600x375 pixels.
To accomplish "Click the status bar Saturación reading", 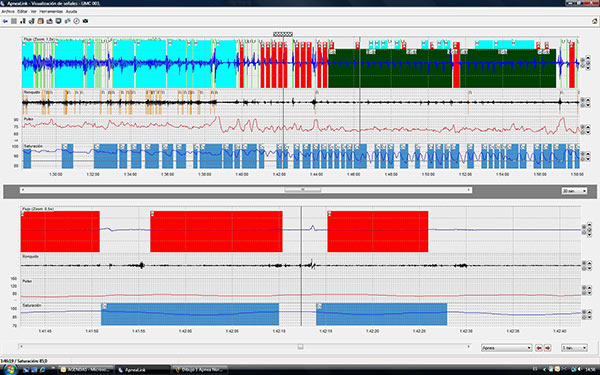I will (x=24, y=361).
